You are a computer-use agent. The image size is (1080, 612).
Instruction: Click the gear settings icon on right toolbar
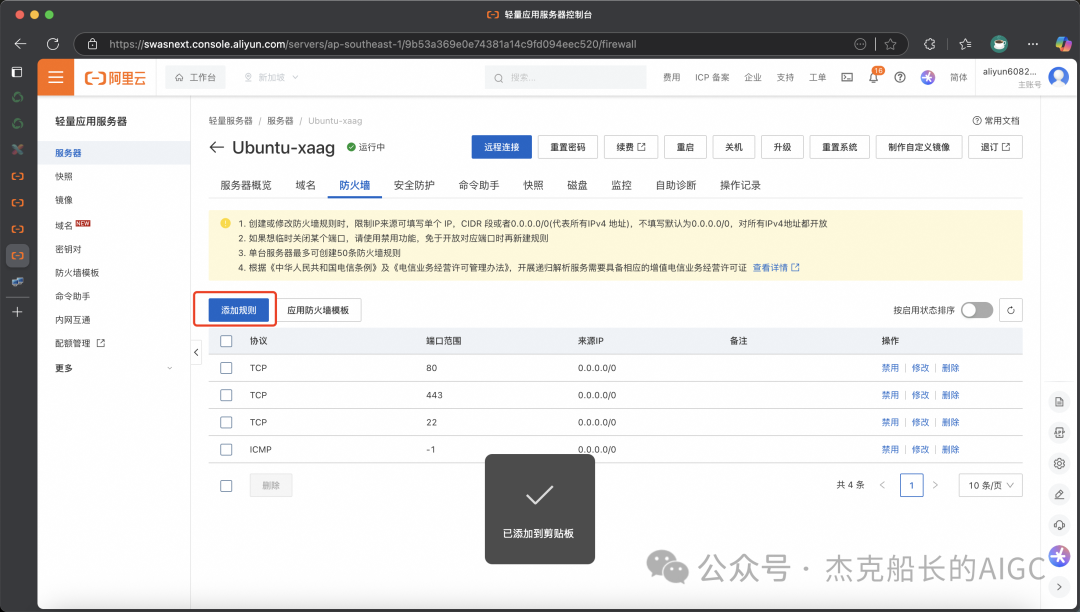click(1059, 463)
